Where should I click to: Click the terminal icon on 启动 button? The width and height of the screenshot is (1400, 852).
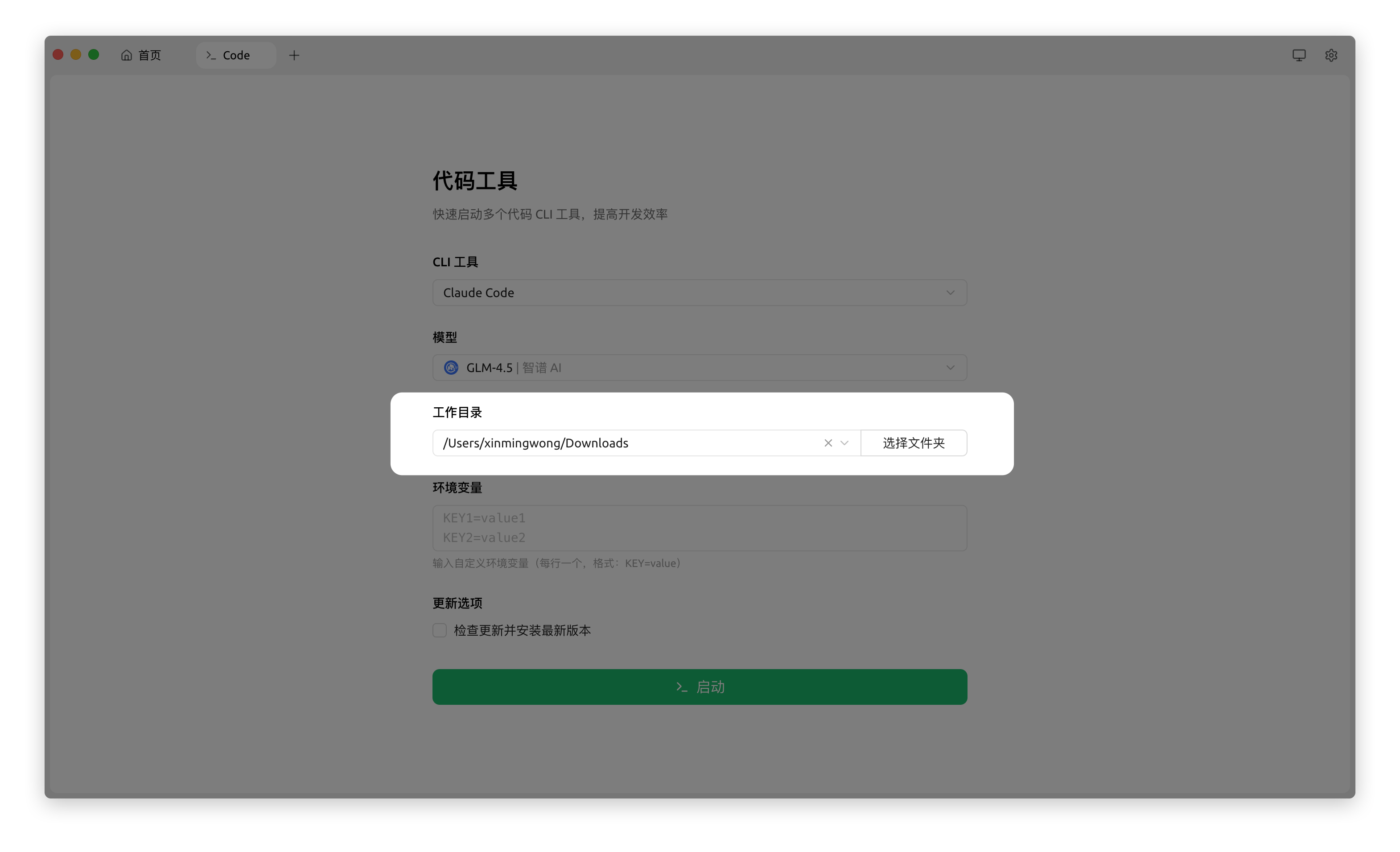click(x=681, y=687)
